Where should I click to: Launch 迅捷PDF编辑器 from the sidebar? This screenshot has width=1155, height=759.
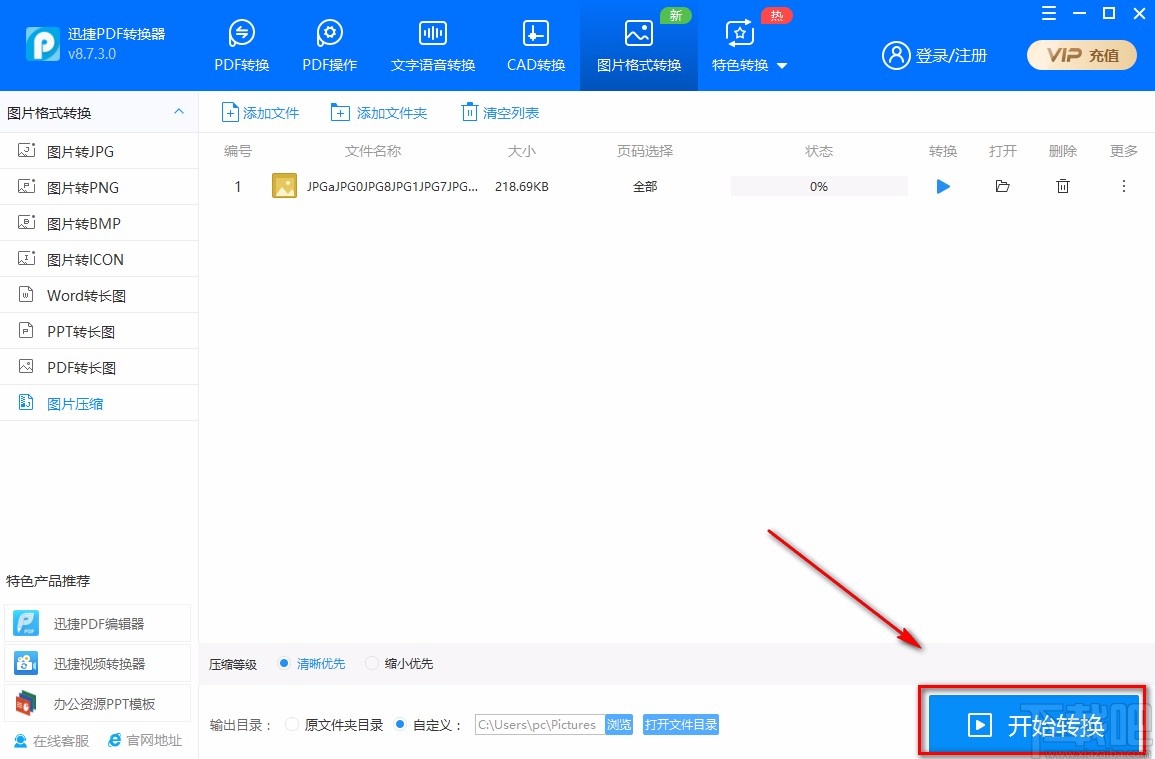click(97, 622)
